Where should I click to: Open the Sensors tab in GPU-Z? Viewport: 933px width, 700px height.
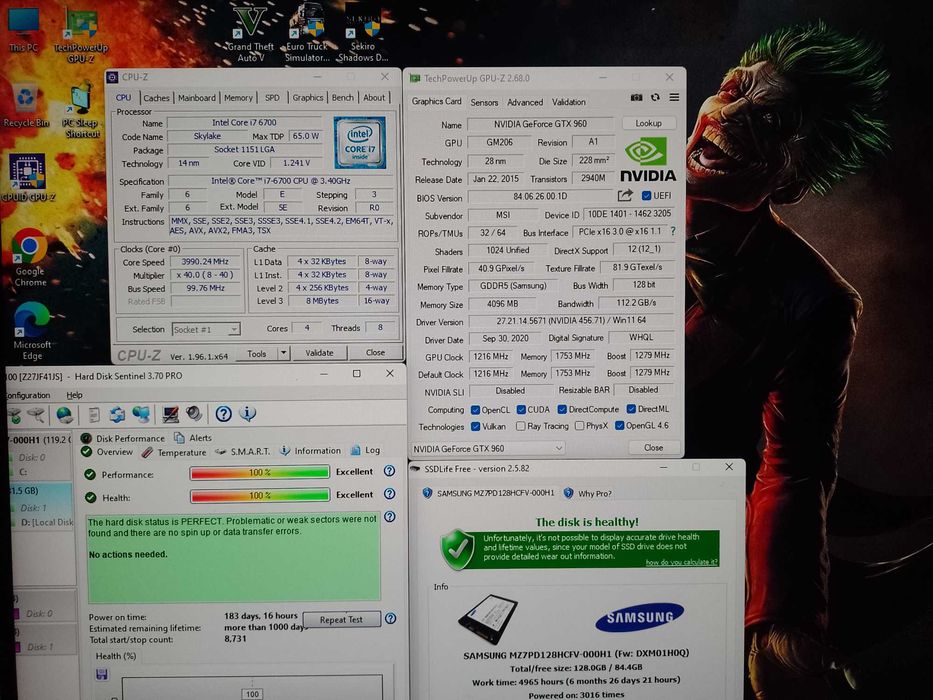click(484, 102)
